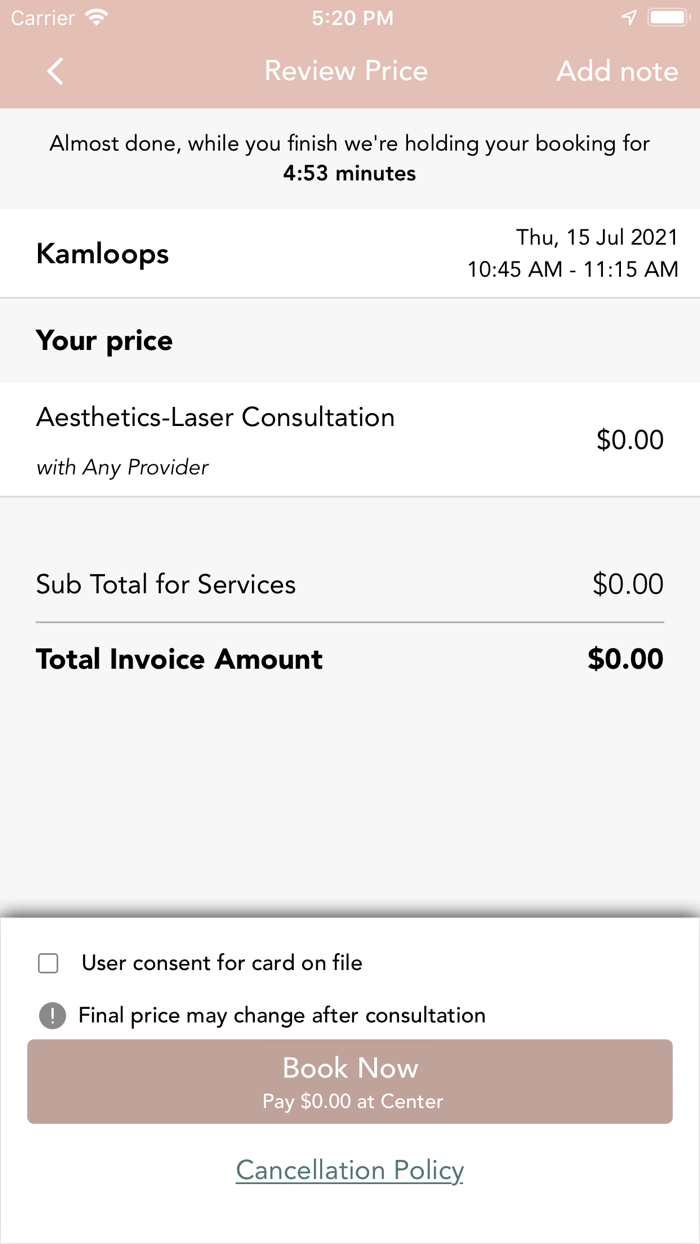Expand the Any Provider selection
Screen dimensions: 700x1244
coord(122,466)
